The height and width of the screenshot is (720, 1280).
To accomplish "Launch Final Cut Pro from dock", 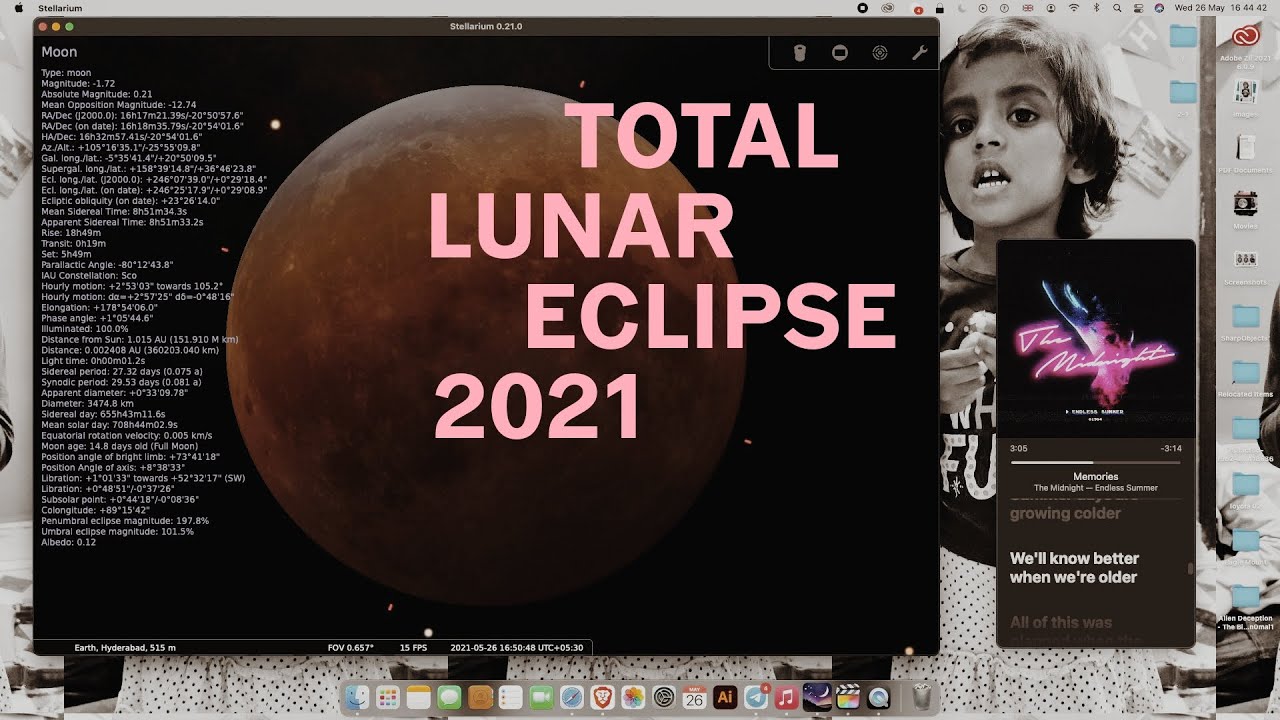I will (848, 697).
